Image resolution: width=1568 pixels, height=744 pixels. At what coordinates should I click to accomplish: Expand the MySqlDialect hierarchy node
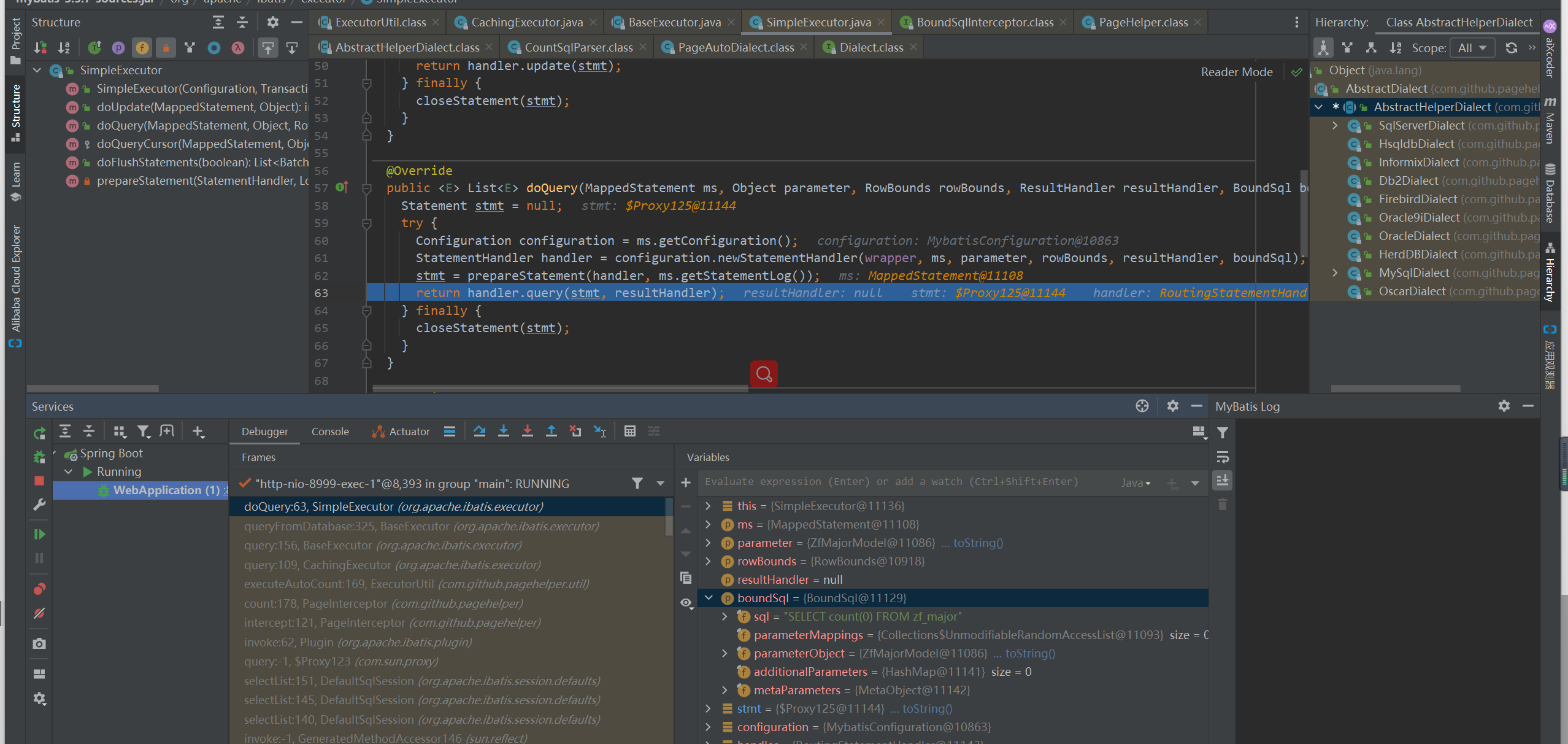tap(1335, 273)
